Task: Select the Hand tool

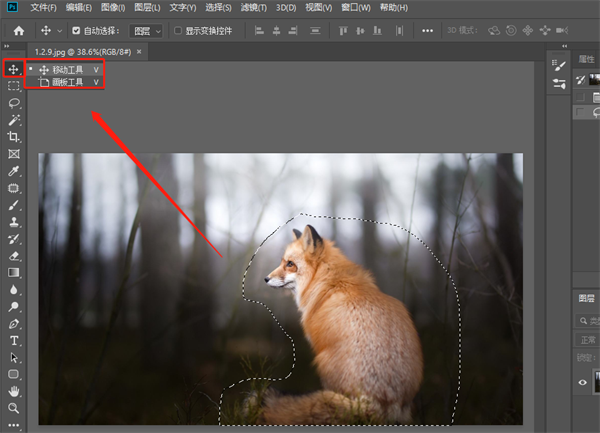Action: tap(14, 391)
